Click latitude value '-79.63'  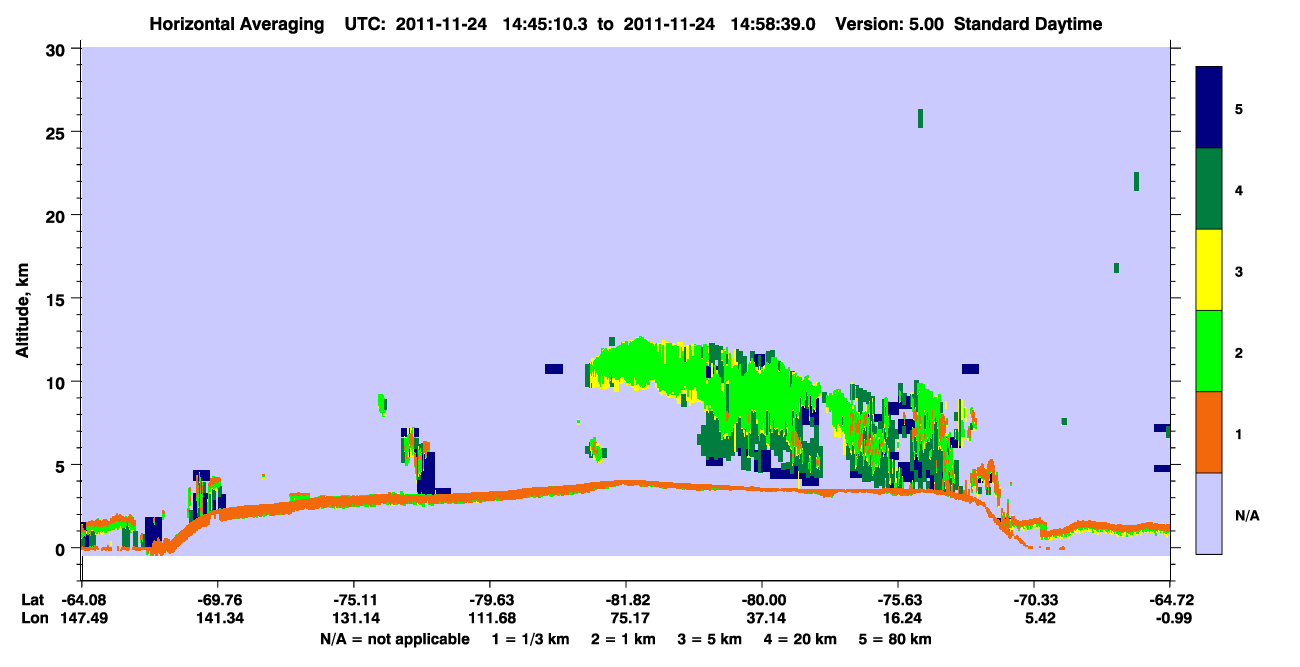[490, 600]
